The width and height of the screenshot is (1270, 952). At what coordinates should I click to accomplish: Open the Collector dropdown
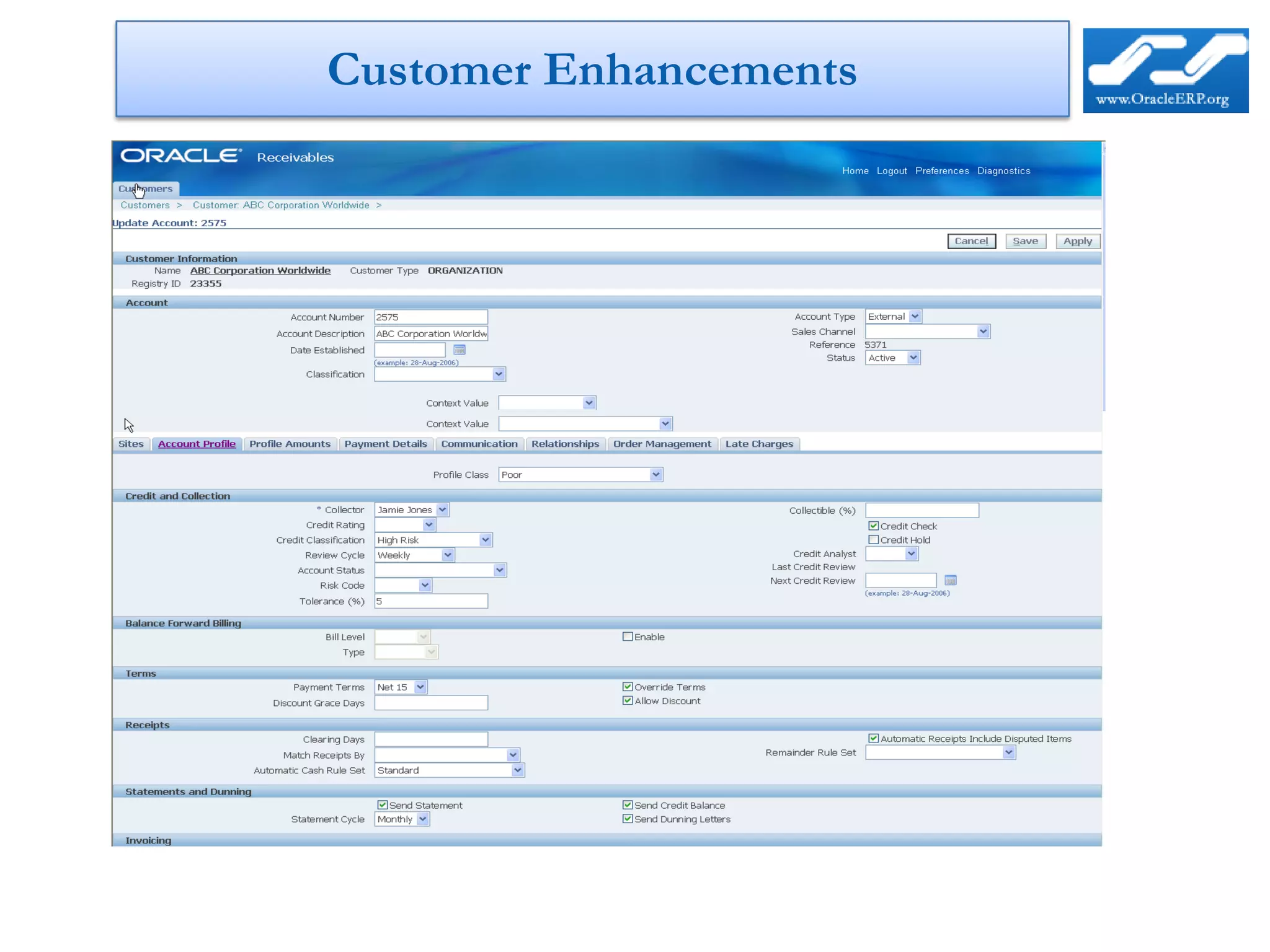point(412,510)
